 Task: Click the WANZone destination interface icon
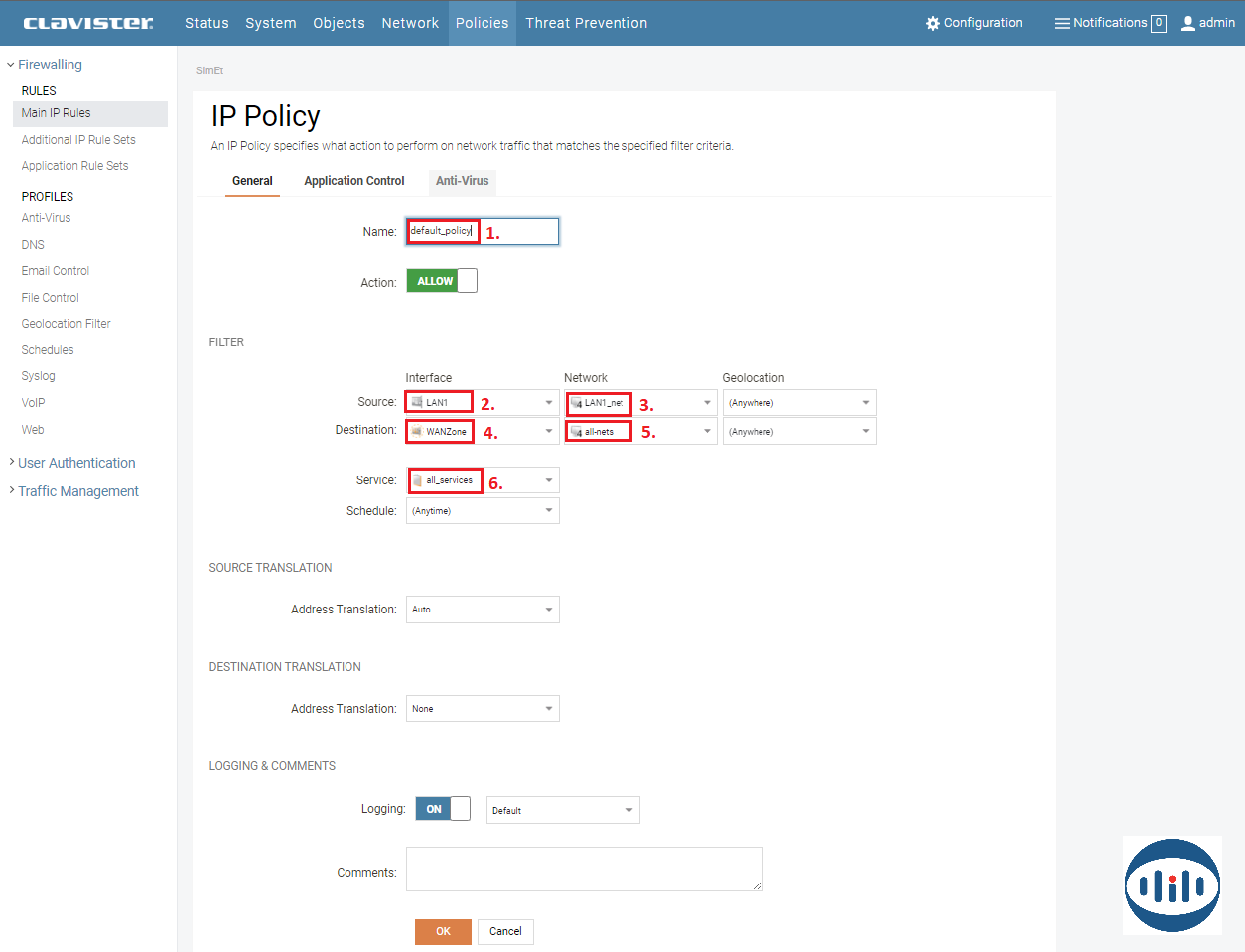(x=417, y=431)
